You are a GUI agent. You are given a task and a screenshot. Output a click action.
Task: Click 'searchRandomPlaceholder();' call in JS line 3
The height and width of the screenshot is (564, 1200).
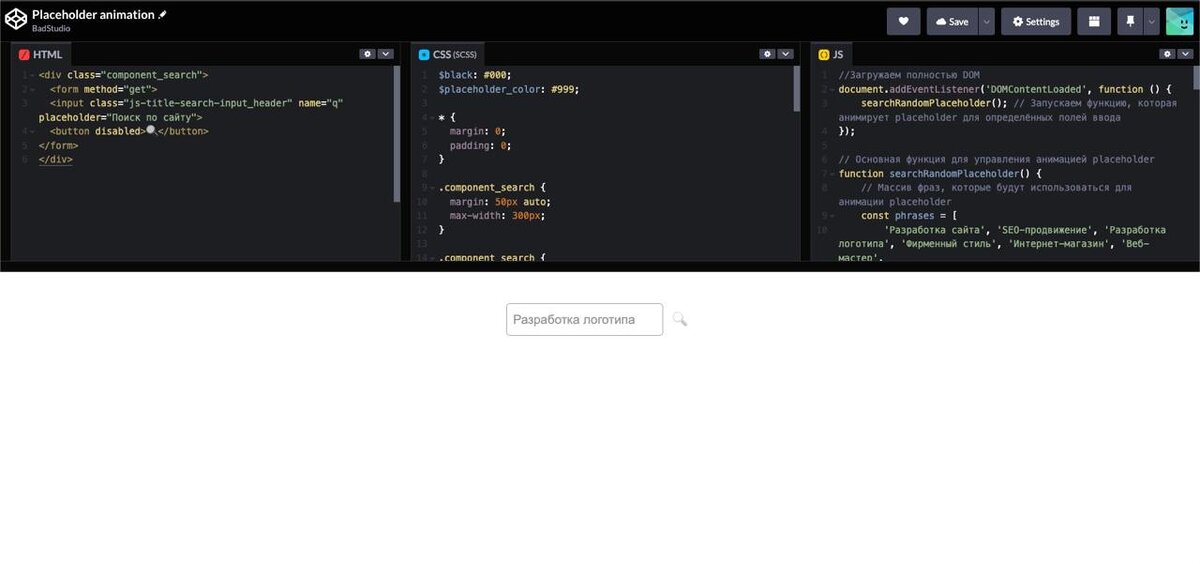coord(934,103)
